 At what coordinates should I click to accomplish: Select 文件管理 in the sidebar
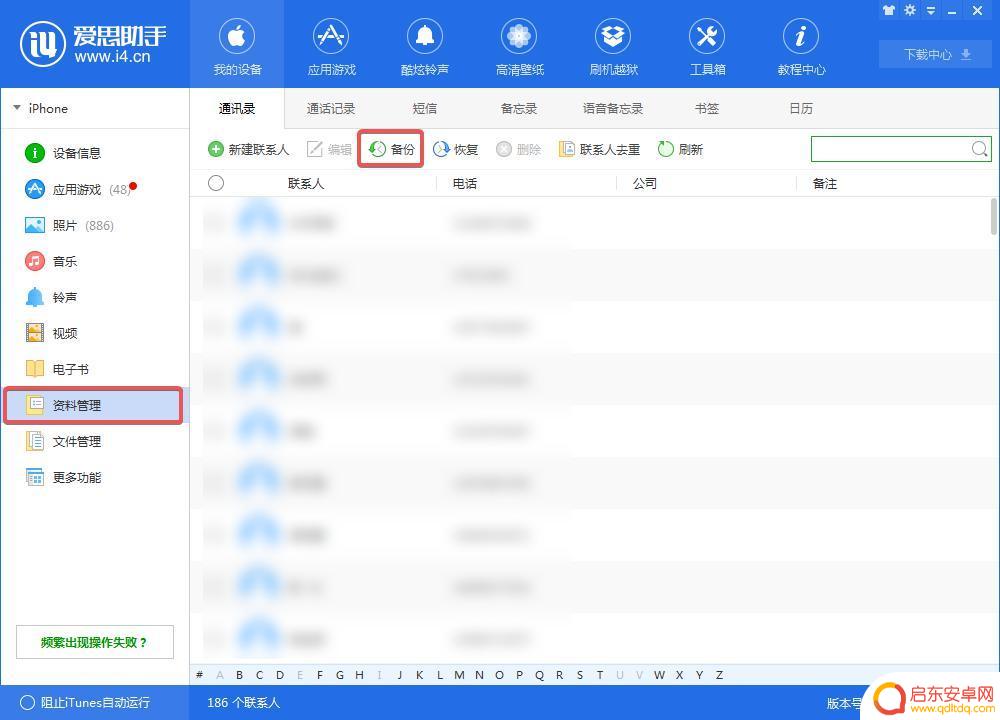pyautogui.click(x=63, y=441)
